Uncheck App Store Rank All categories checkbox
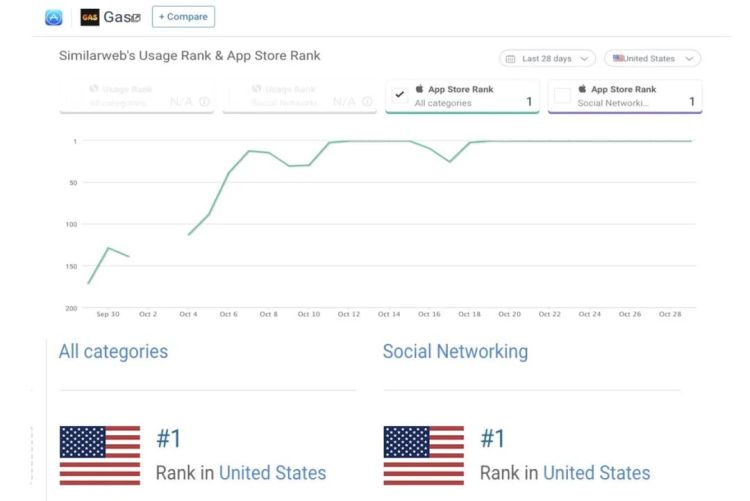 point(400,95)
